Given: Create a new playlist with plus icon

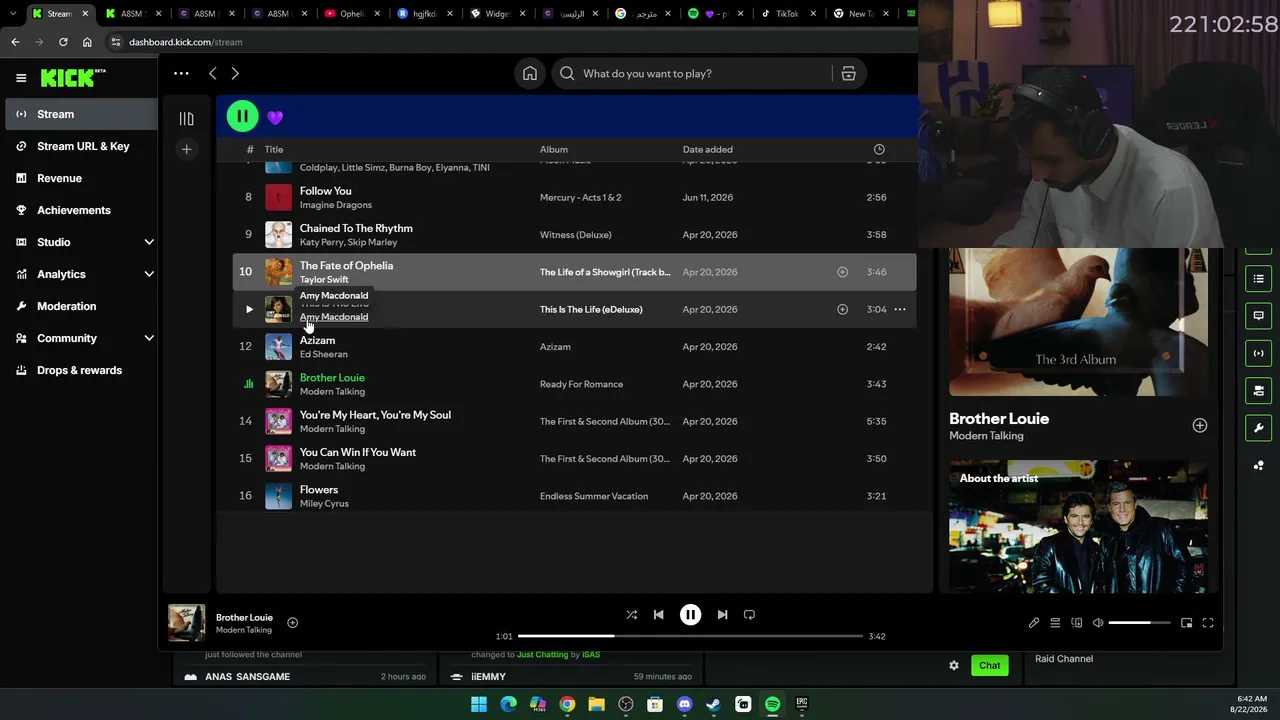Looking at the screenshot, I should [x=186, y=150].
